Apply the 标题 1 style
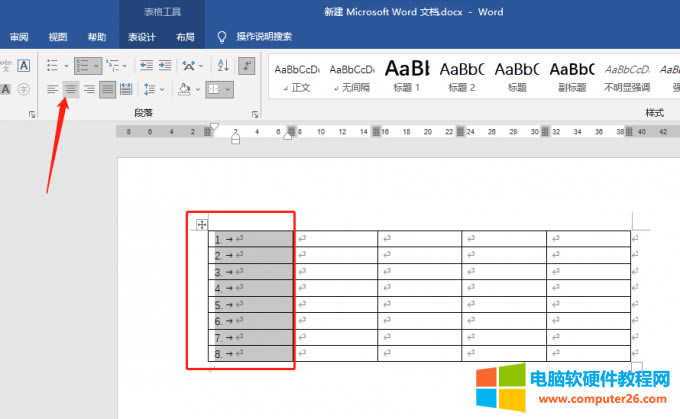Viewport: 680px width, 419px height. 406,76
